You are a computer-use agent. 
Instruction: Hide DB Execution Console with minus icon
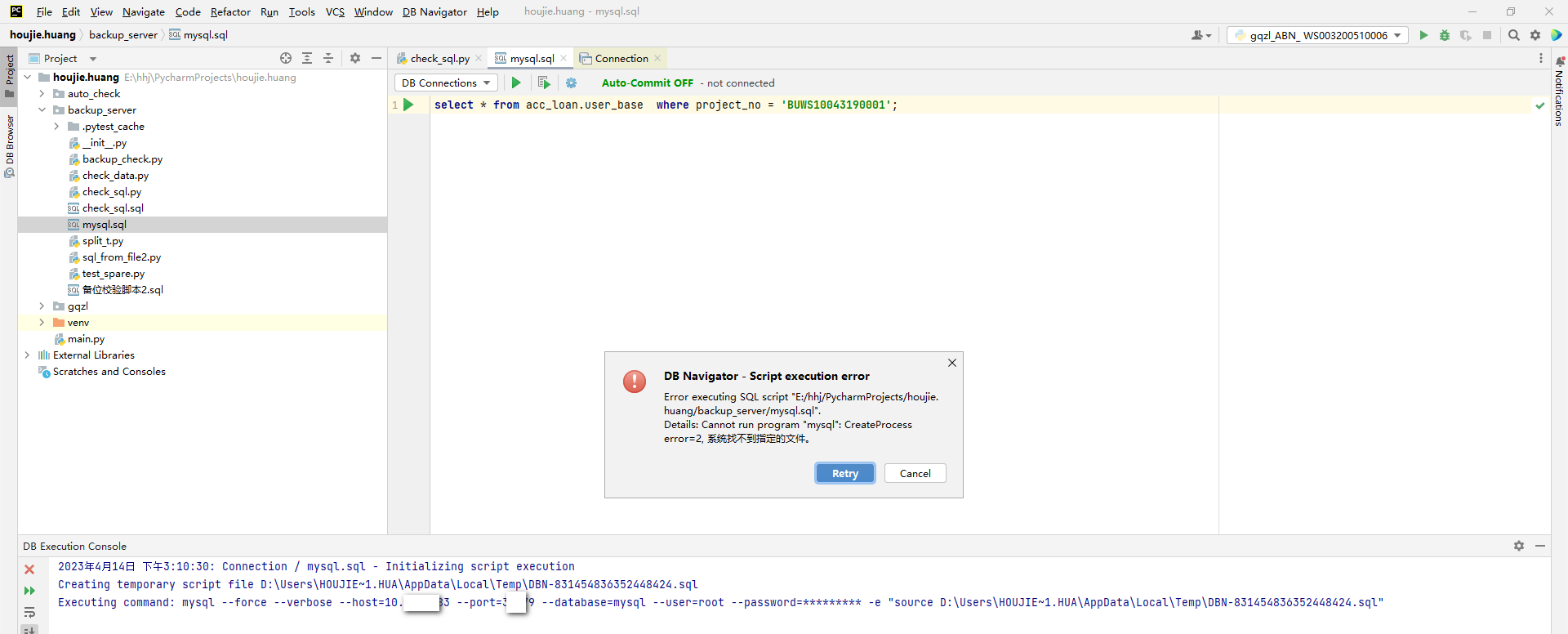(1540, 546)
